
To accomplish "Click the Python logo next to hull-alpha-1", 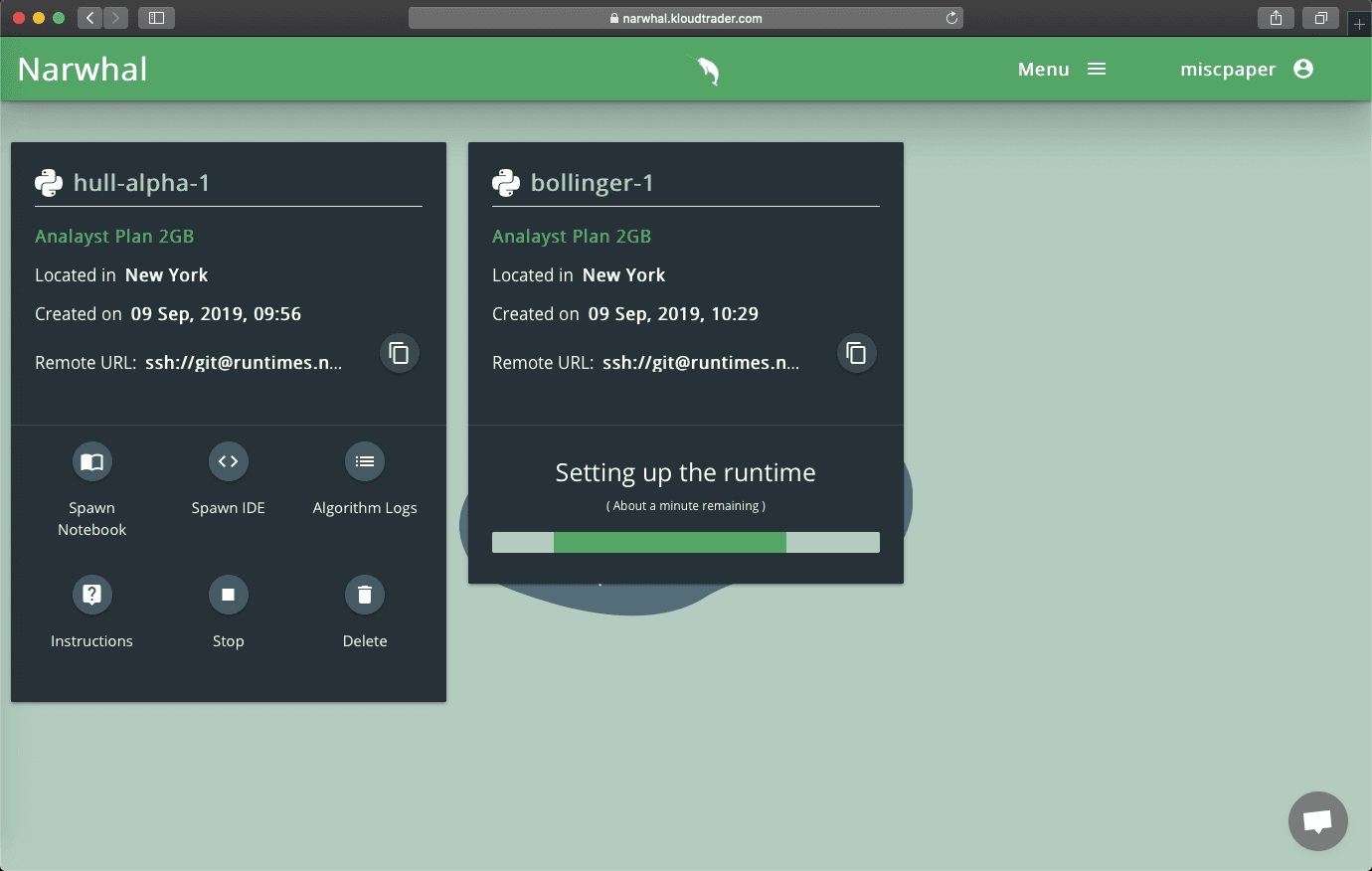I will (49, 183).
